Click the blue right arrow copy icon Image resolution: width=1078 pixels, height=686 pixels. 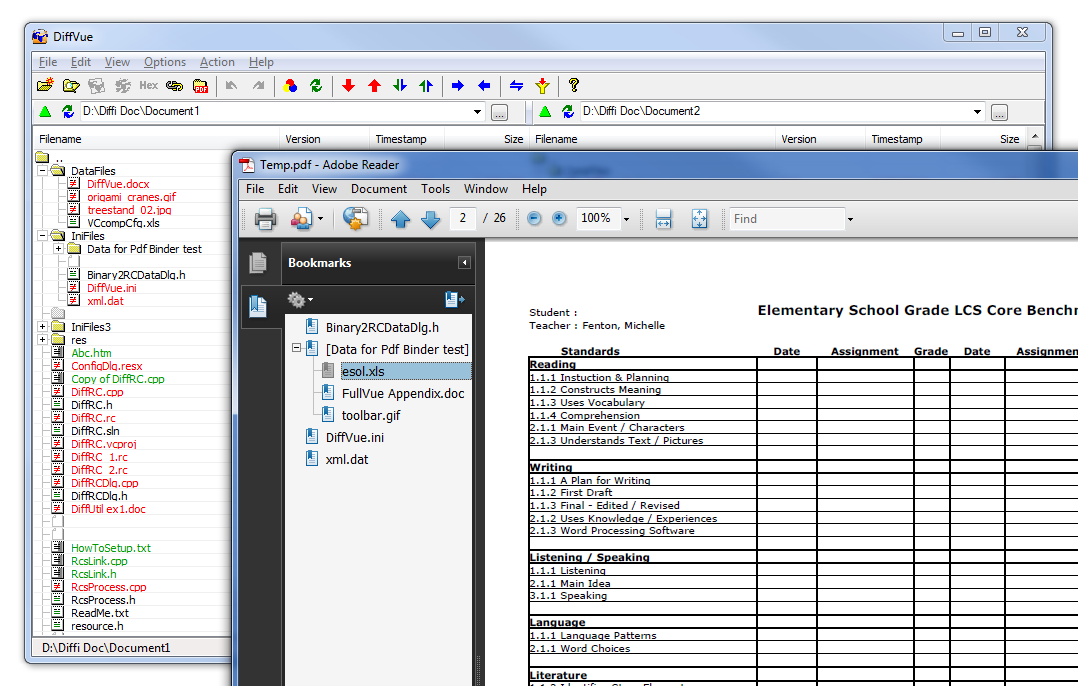(x=458, y=85)
